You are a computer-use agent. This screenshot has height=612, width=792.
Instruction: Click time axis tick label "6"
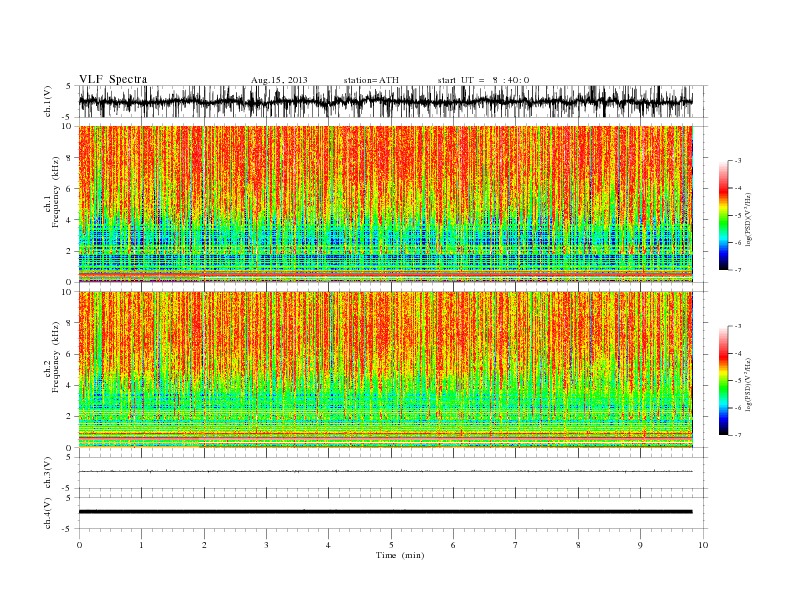(x=453, y=545)
